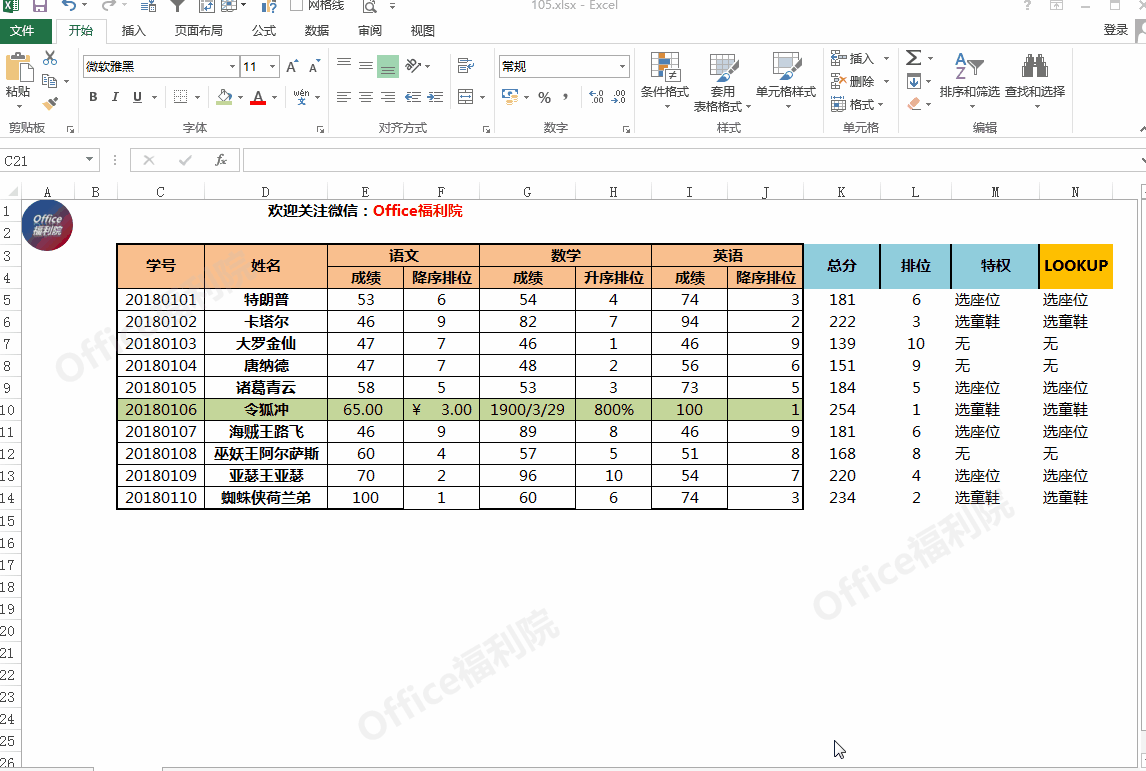Click the insert function fx icon
Image resolution: width=1146 pixels, height=771 pixels.
point(221,160)
